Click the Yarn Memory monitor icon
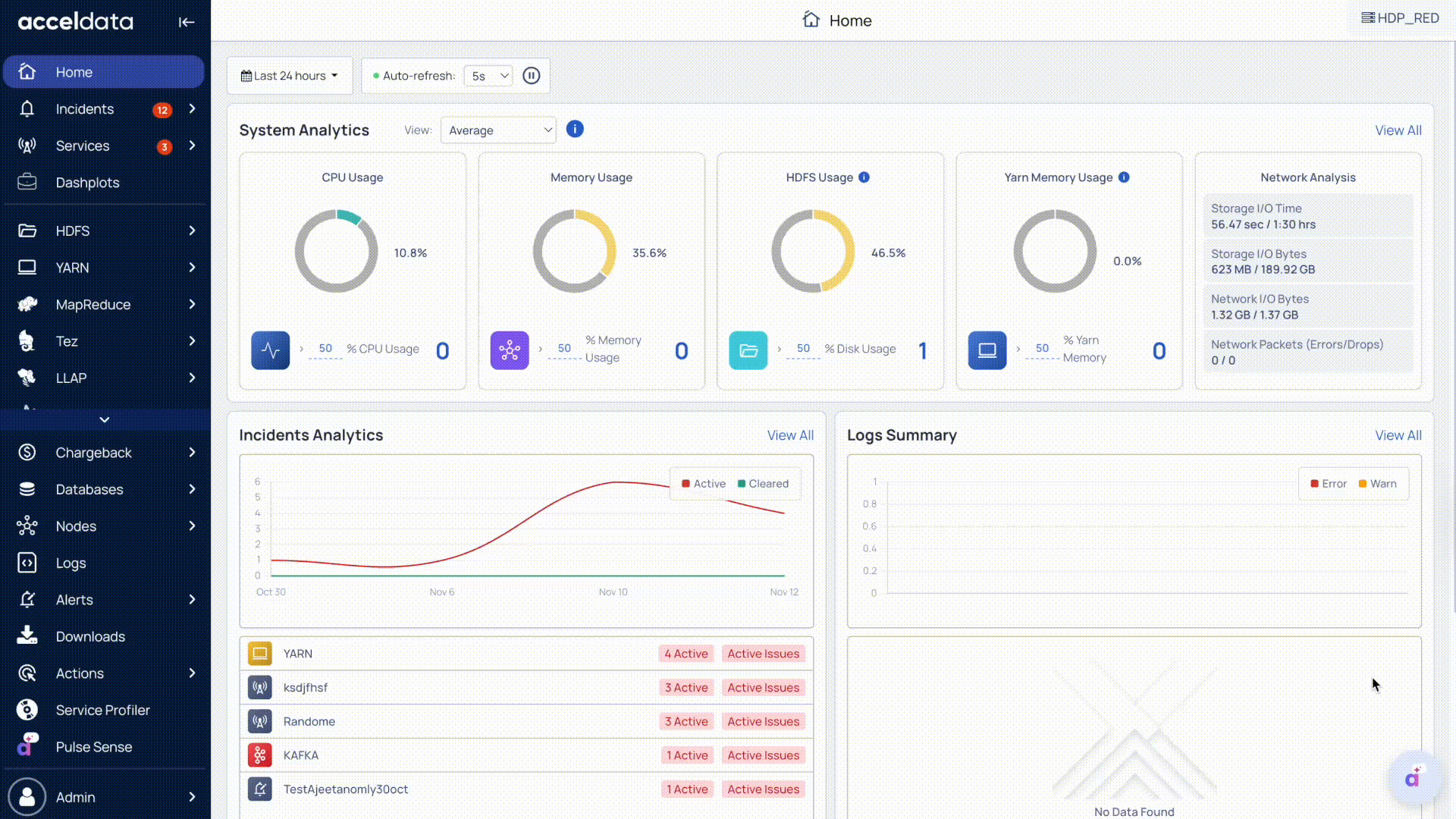Image resolution: width=1456 pixels, height=819 pixels. 987,350
